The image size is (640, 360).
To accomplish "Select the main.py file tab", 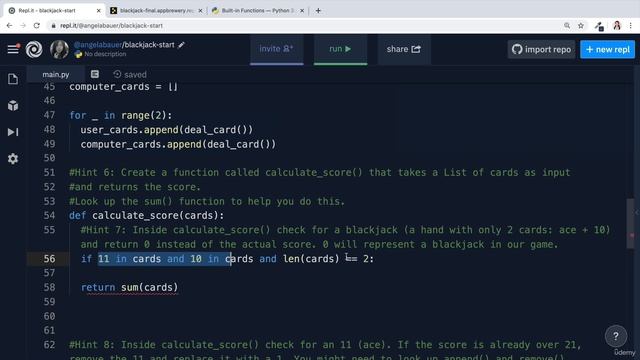I will click(56, 74).
